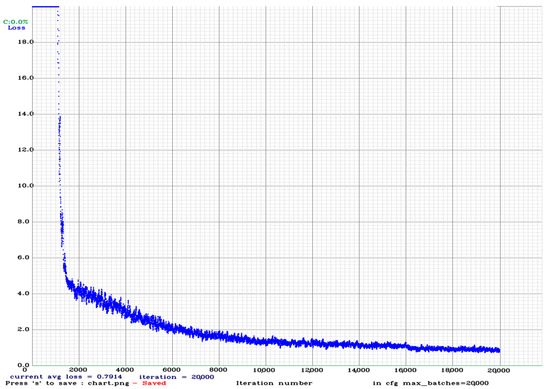Image resolution: width=550 pixels, height=389 pixels.
Task: Click the flat clipped loss line at chart top
Action: pyautogui.click(x=46, y=7)
